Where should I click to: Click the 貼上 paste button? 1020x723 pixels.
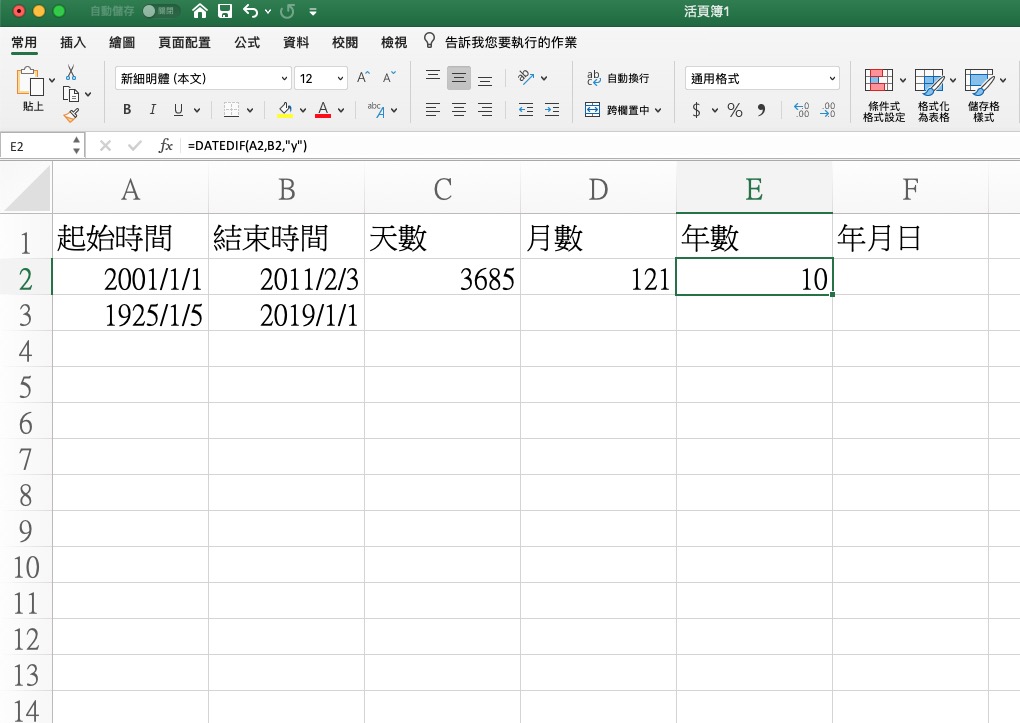tap(32, 88)
